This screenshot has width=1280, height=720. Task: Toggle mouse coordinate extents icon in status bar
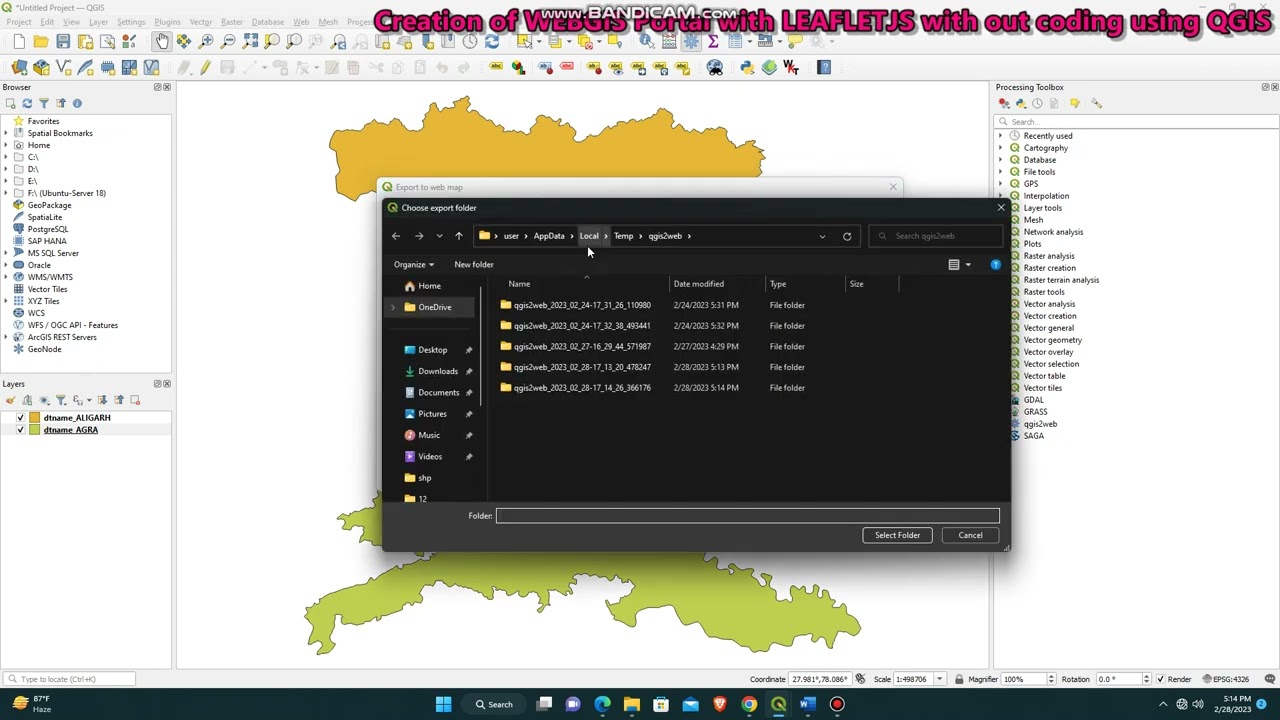pos(860,679)
